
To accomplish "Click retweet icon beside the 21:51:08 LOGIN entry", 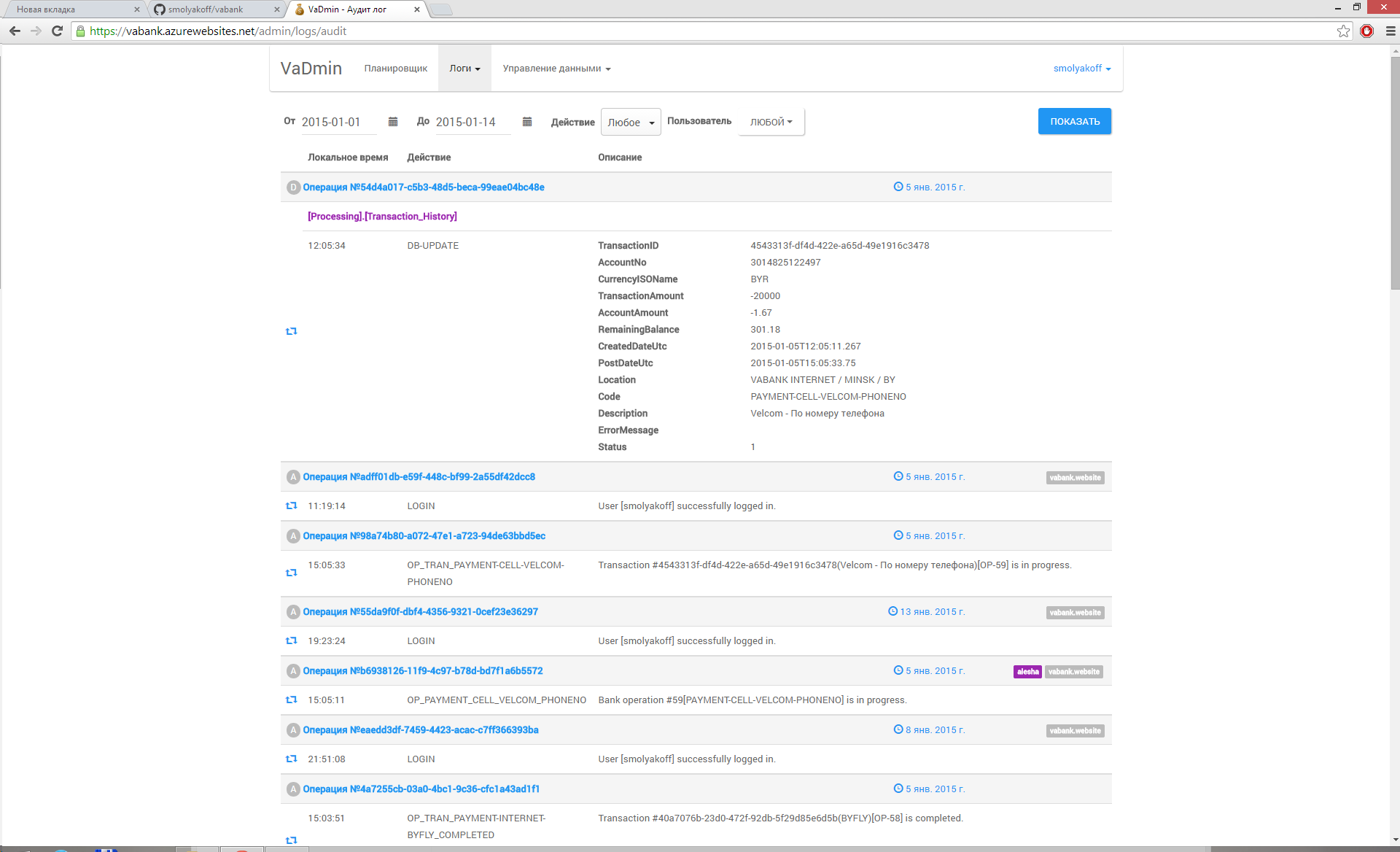I will coord(292,759).
